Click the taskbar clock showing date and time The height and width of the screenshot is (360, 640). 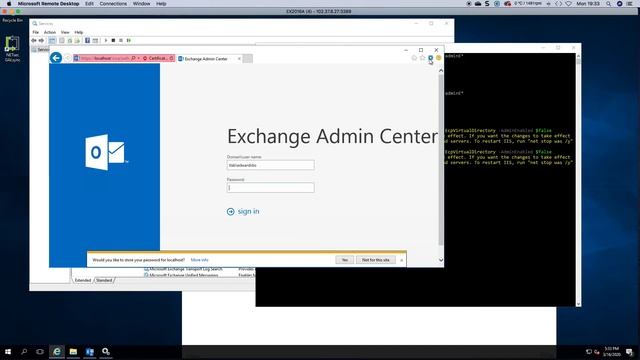[x=611, y=351]
